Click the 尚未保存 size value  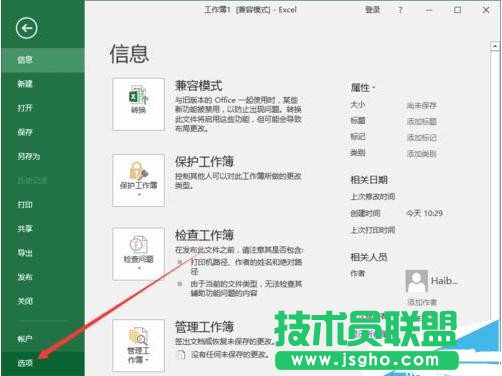(422, 106)
